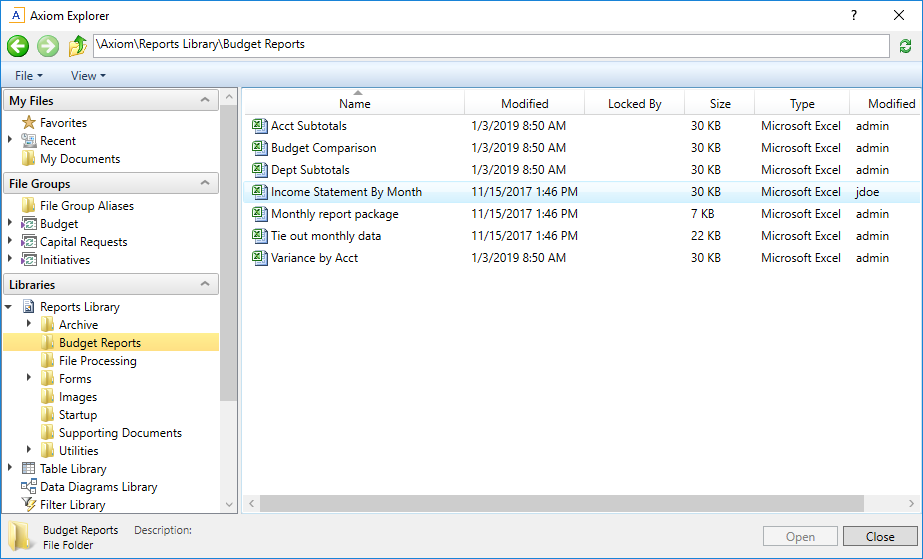Screen dimensions: 923x559
Task: Sort files by the Size column
Action: (x=719, y=104)
